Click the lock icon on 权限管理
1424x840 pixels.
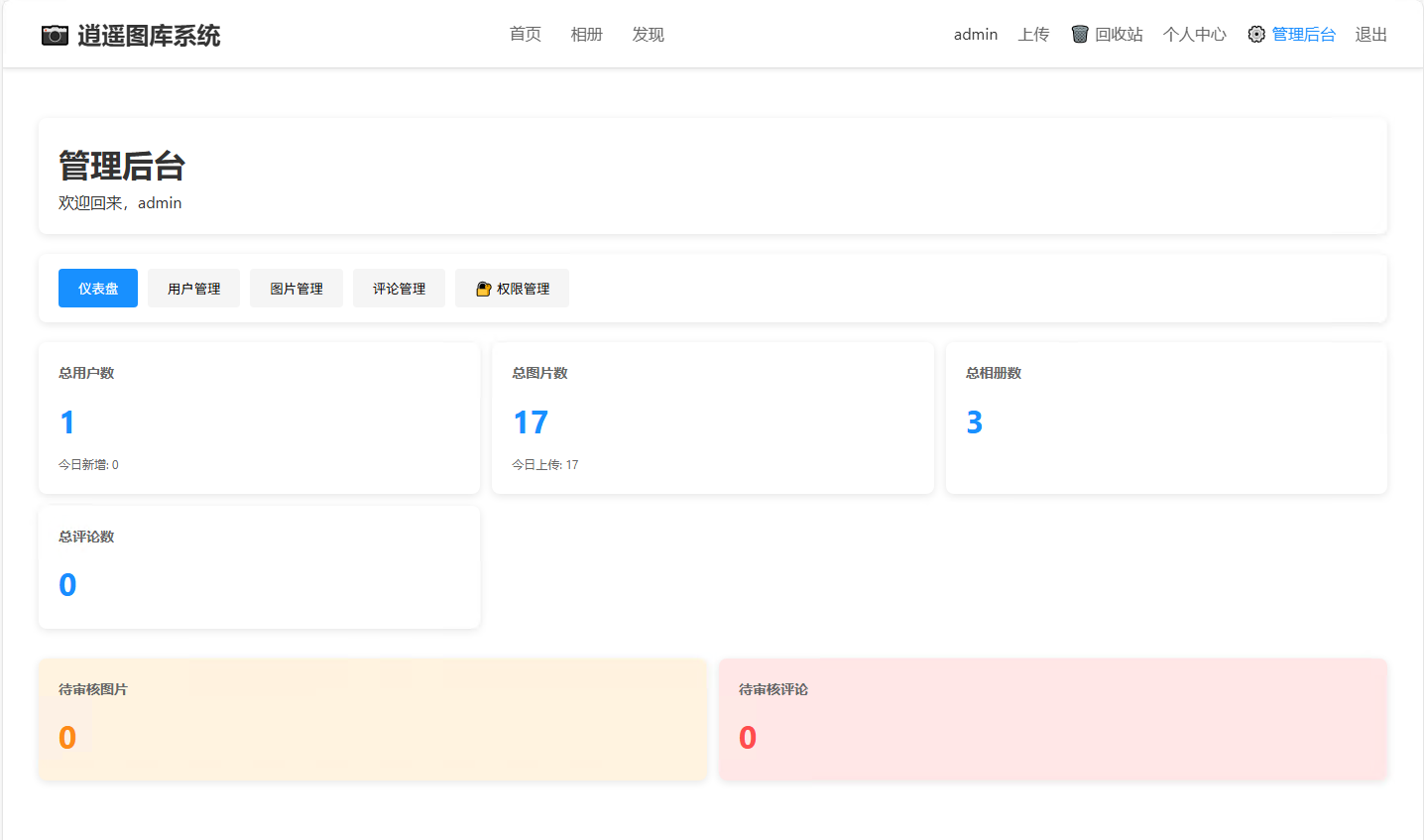coord(484,289)
